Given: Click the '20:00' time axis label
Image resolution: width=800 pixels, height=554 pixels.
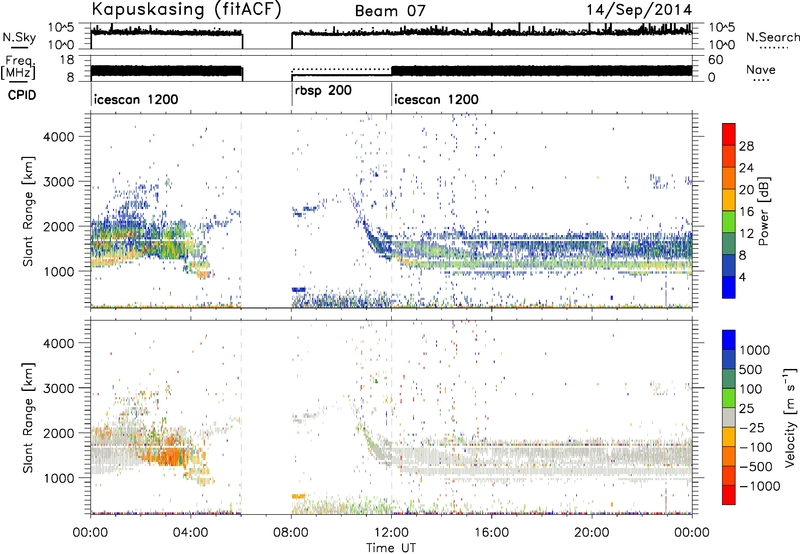Looking at the screenshot, I should coord(592,533).
